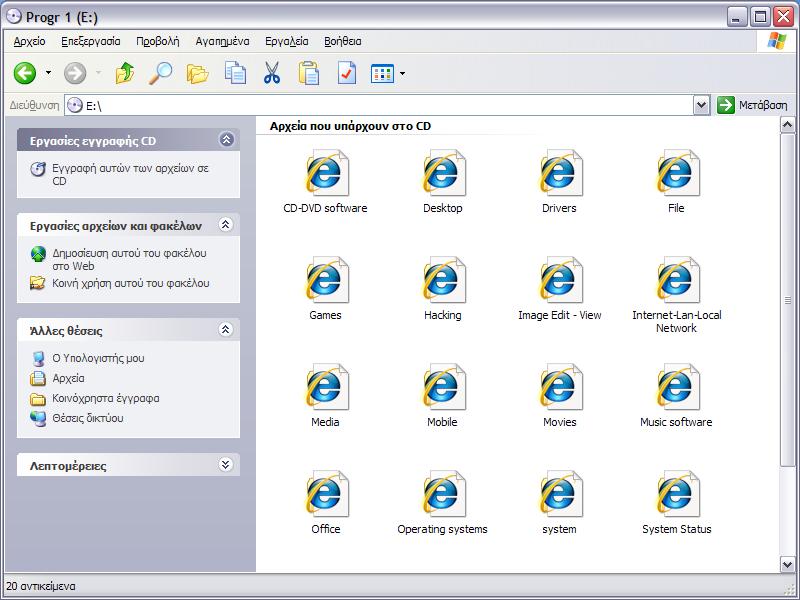The height and width of the screenshot is (600, 800).
Task: Go up one folder level
Action: (124, 73)
